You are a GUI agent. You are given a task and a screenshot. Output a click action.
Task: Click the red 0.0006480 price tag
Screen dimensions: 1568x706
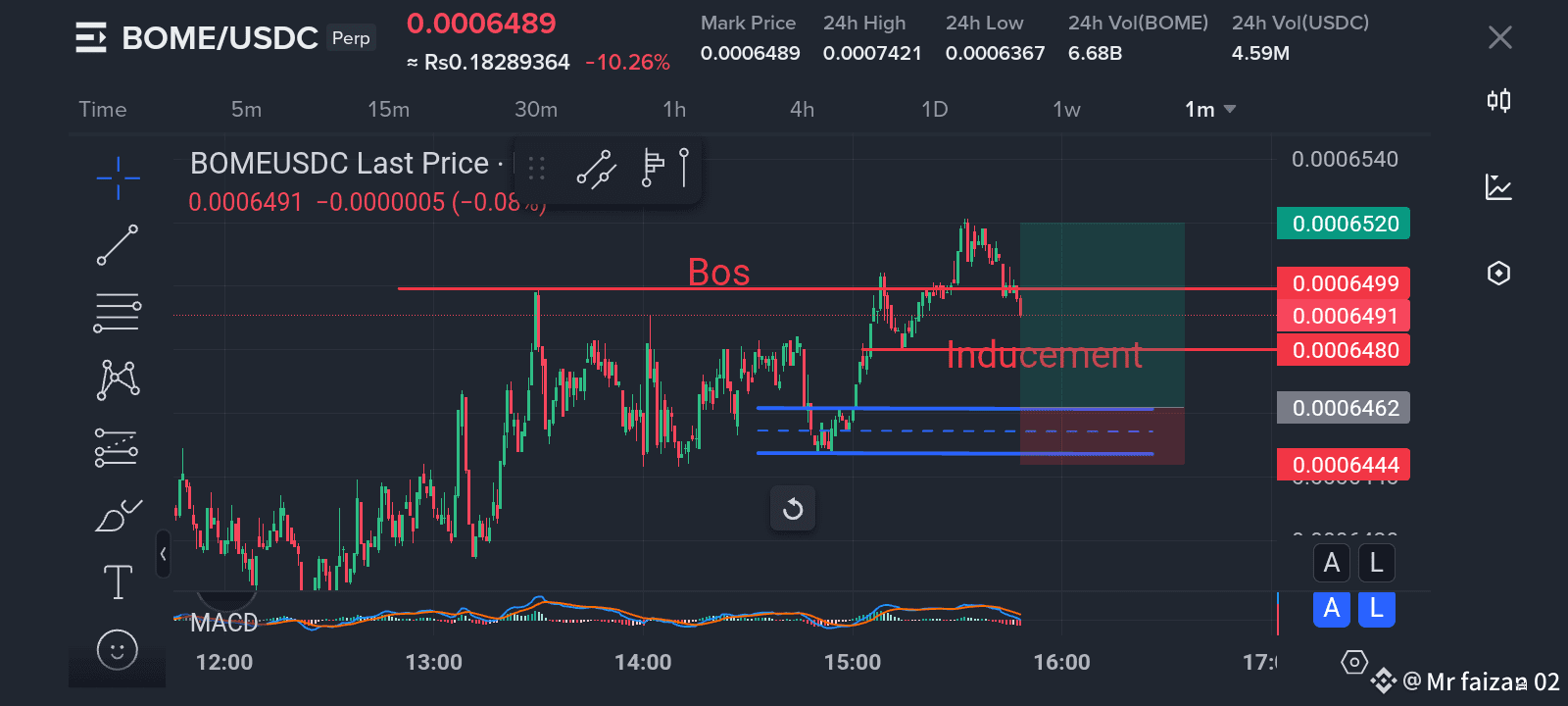[1344, 350]
